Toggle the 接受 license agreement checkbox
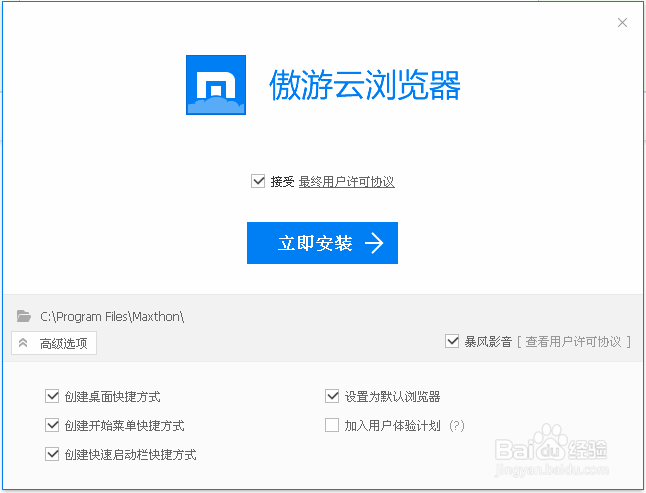The image size is (646, 493). [258, 181]
